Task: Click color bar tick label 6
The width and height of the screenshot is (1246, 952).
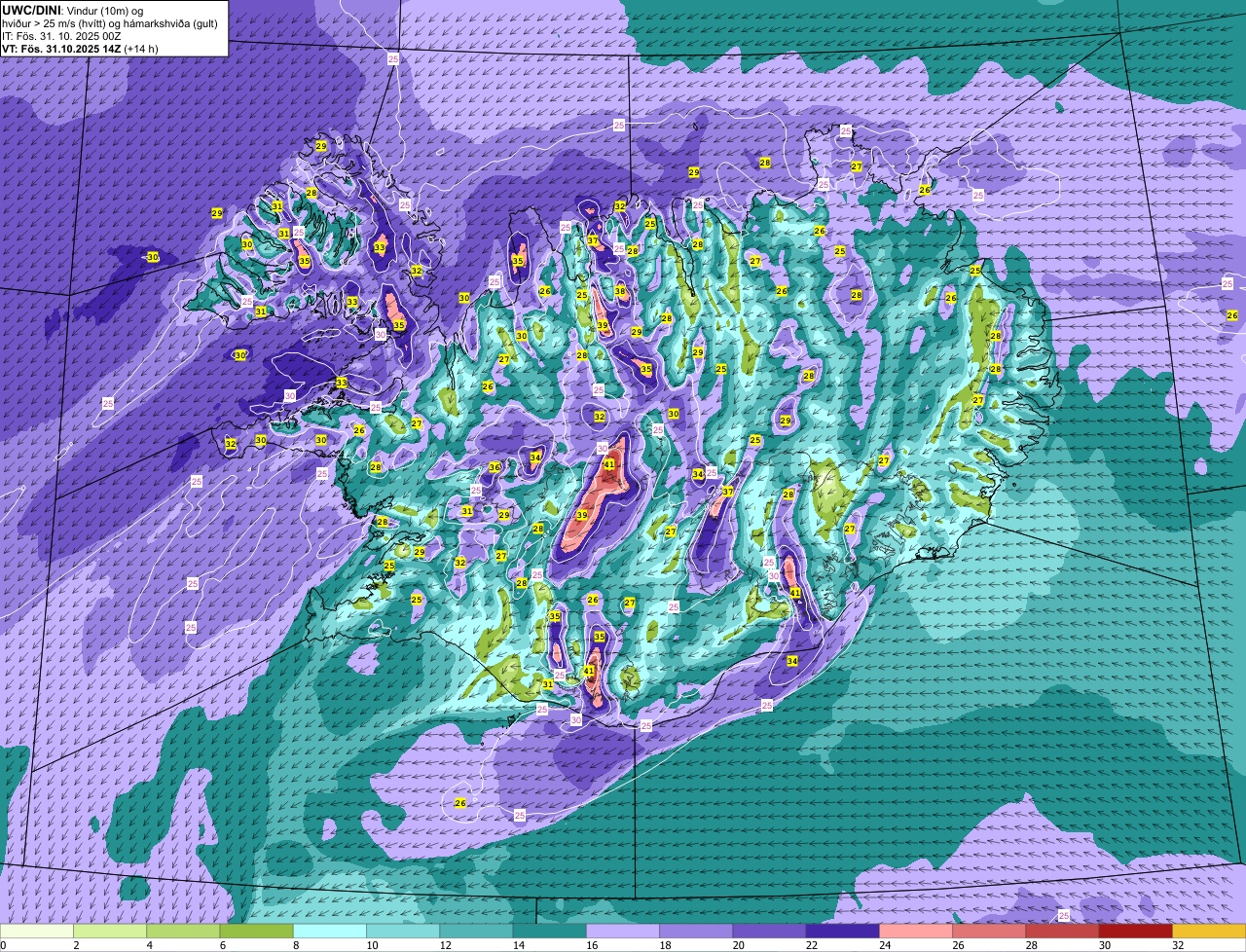Action: click(222, 945)
